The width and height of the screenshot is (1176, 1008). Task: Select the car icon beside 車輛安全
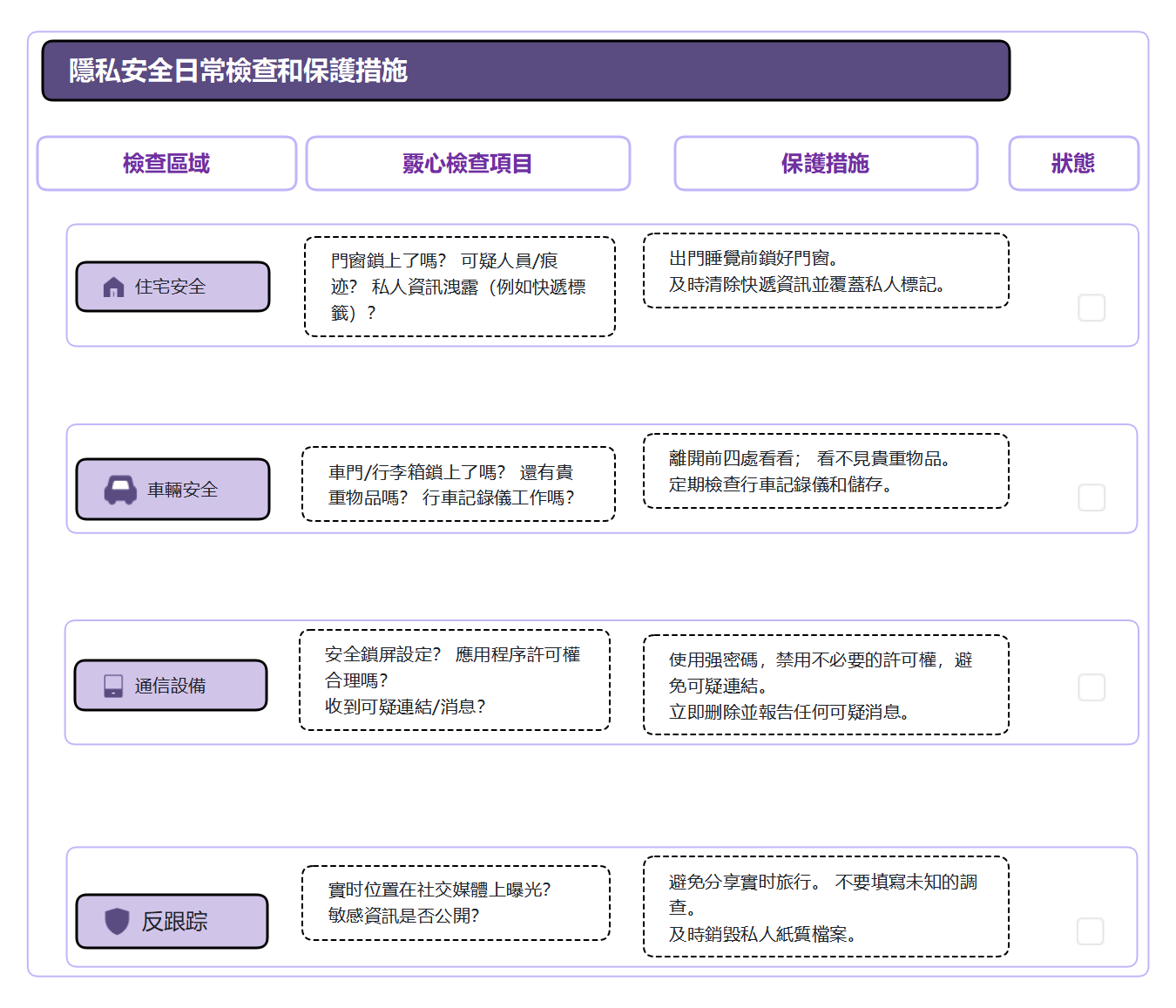[x=118, y=489]
